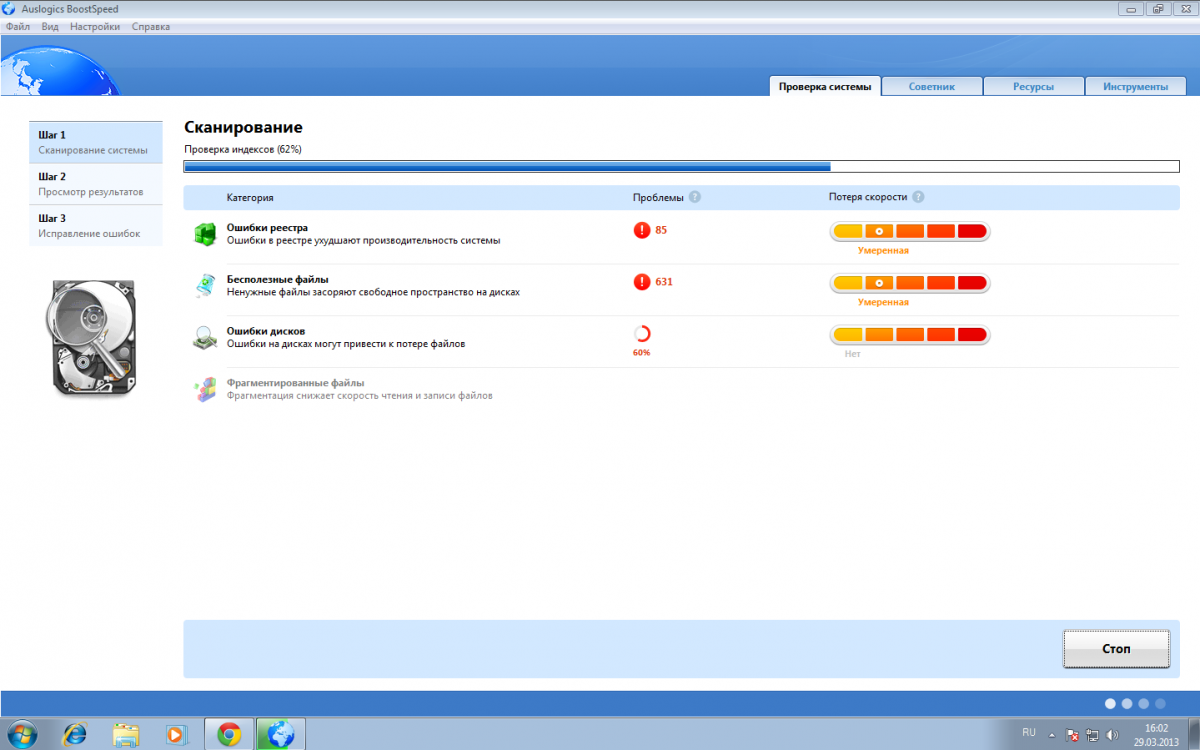1200x750 pixels.
Task: Click the fragmented files category icon
Action: pos(205,390)
